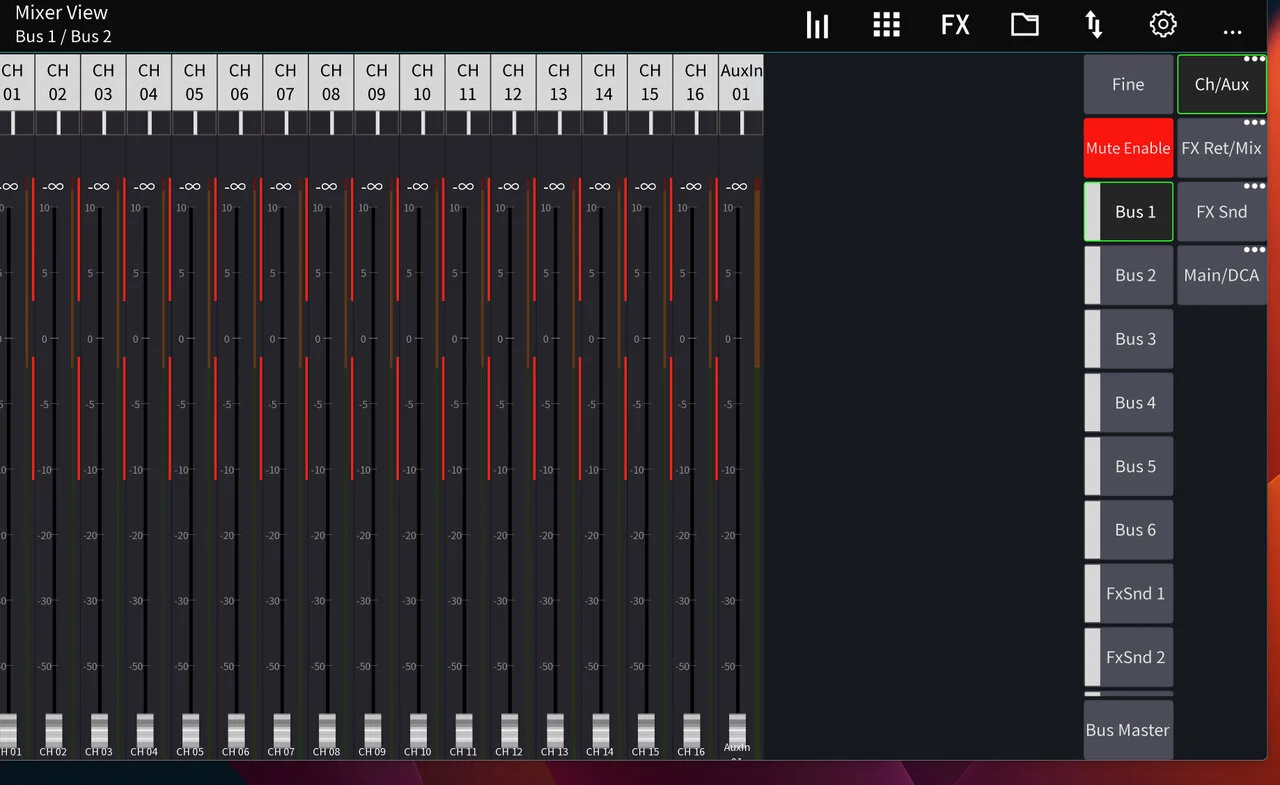Open the grid view icon

886,25
